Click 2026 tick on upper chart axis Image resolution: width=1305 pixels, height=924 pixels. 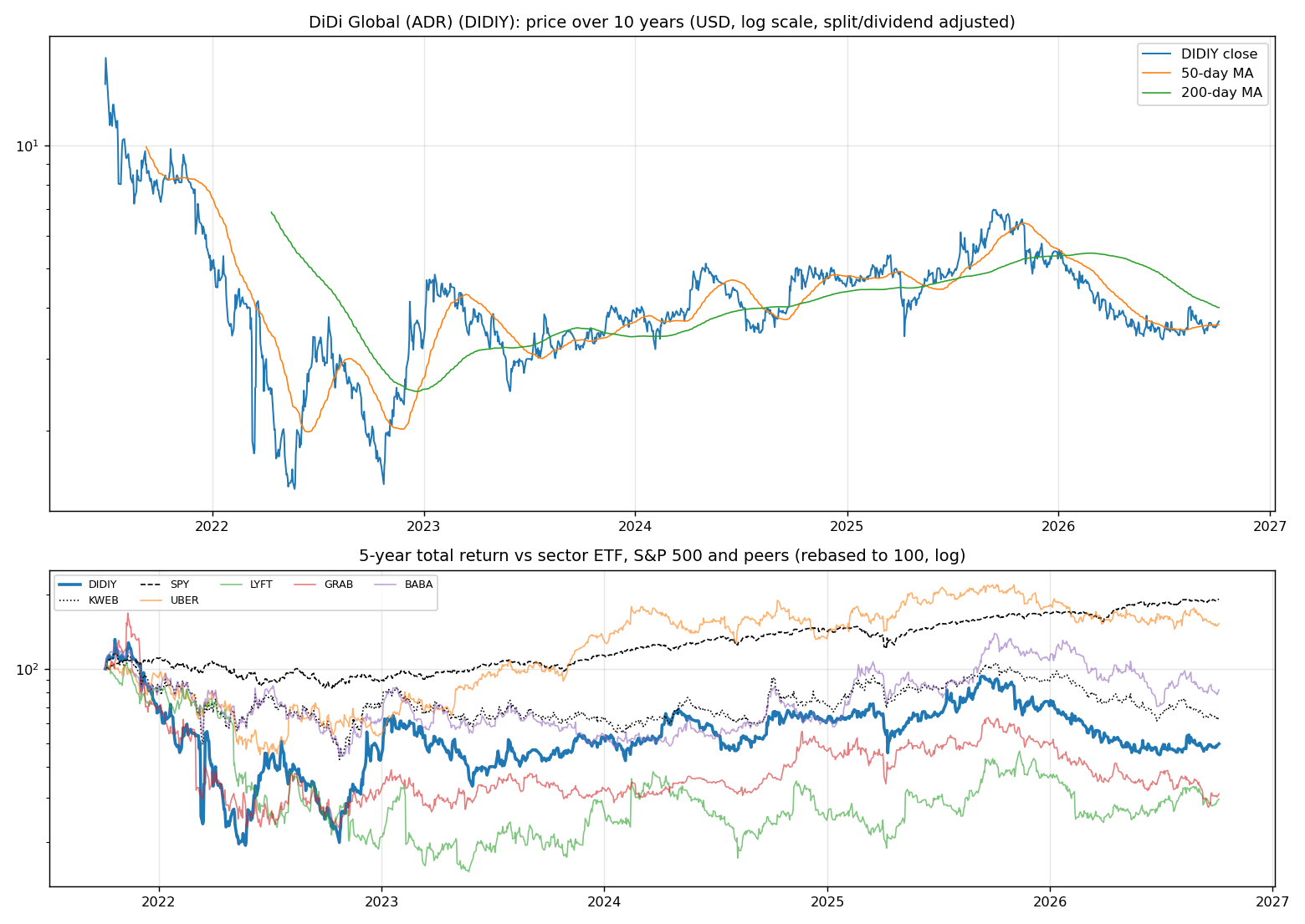pyautogui.click(x=1058, y=526)
